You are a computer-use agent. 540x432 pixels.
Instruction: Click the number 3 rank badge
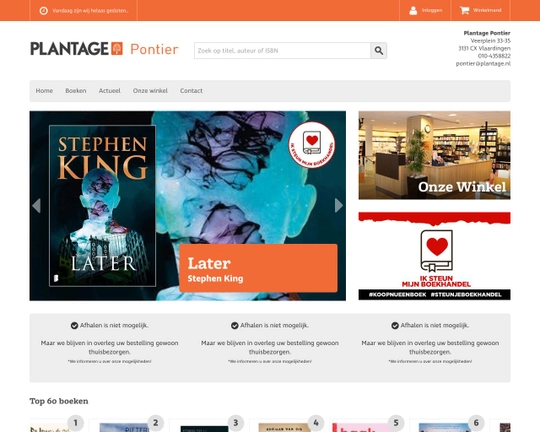click(236, 423)
